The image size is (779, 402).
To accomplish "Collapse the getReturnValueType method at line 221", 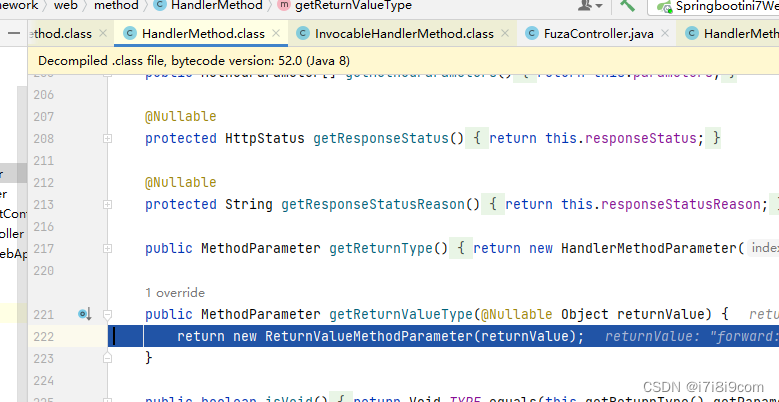I will click(107, 314).
